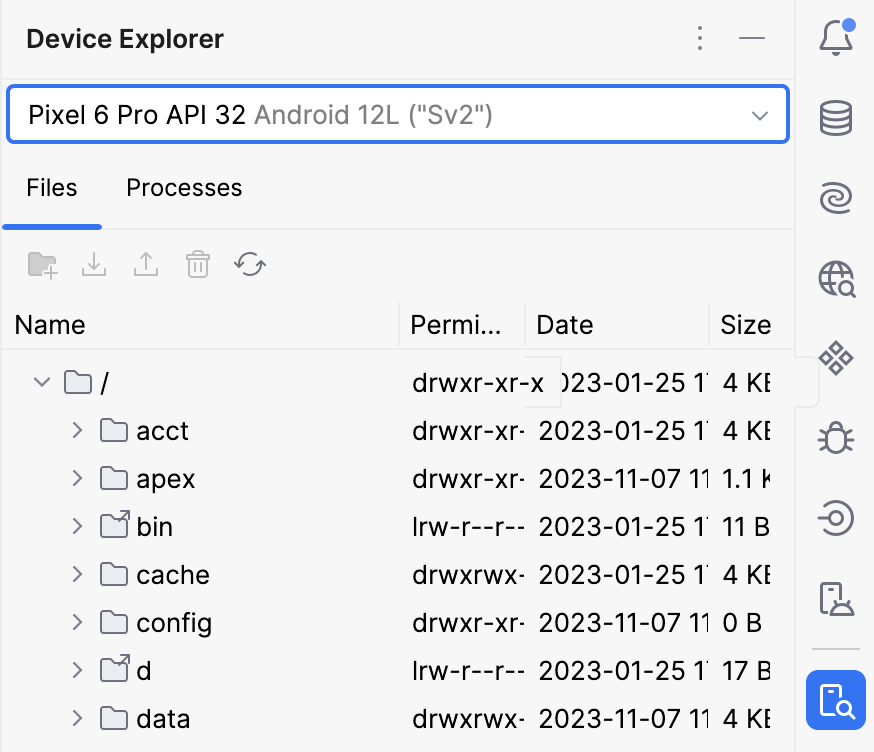Screen dimensions: 874x752
Task: Open the Database Inspector icon
Action: (x=835, y=119)
